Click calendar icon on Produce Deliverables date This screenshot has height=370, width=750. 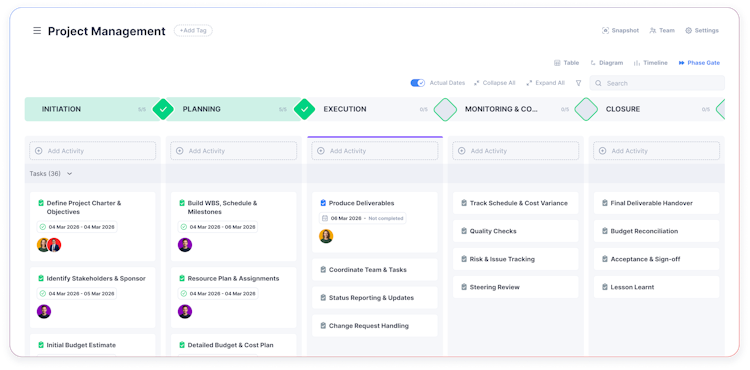(x=325, y=218)
